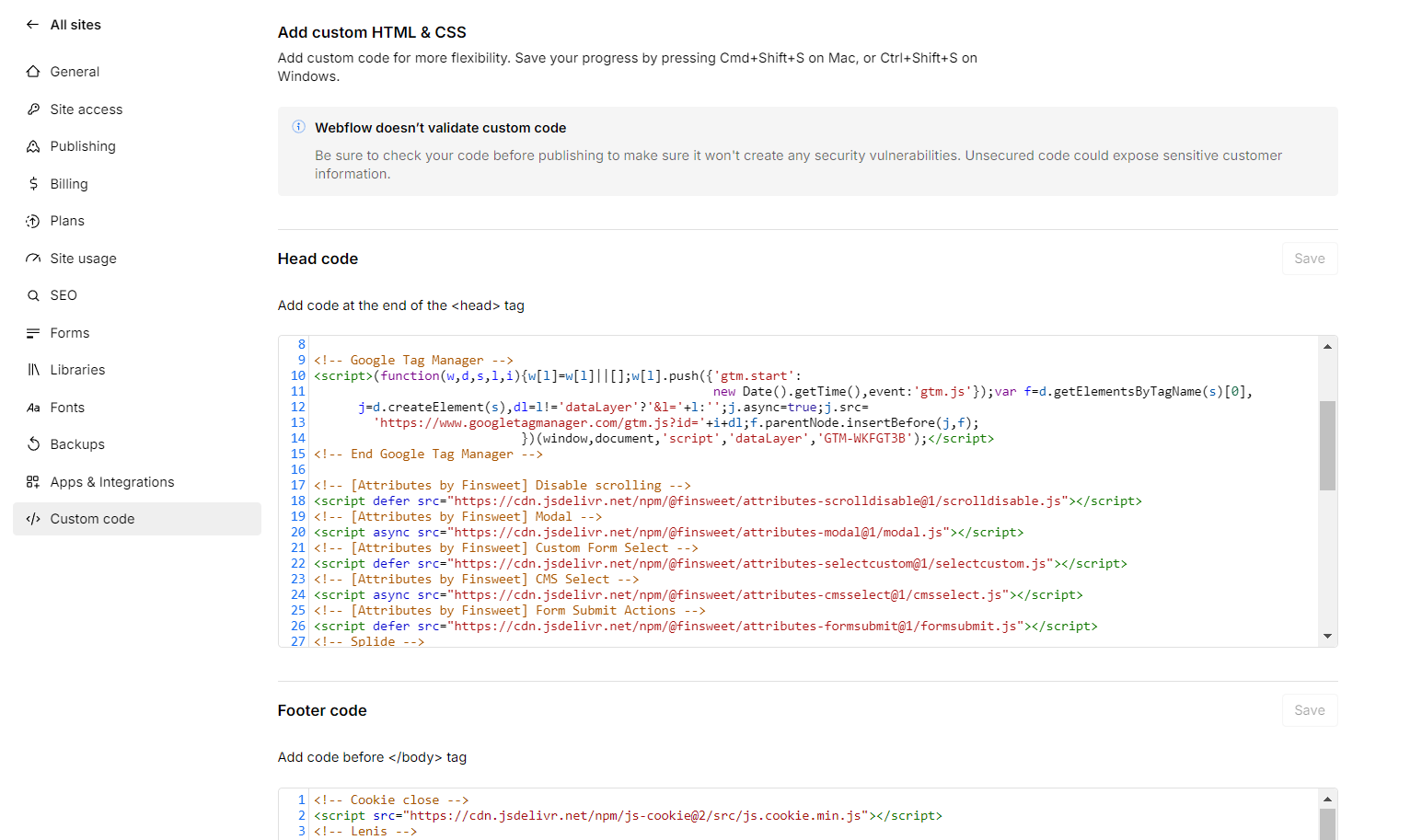
Task: Click the Add custom HTML & CSS heading
Action: tap(372, 32)
